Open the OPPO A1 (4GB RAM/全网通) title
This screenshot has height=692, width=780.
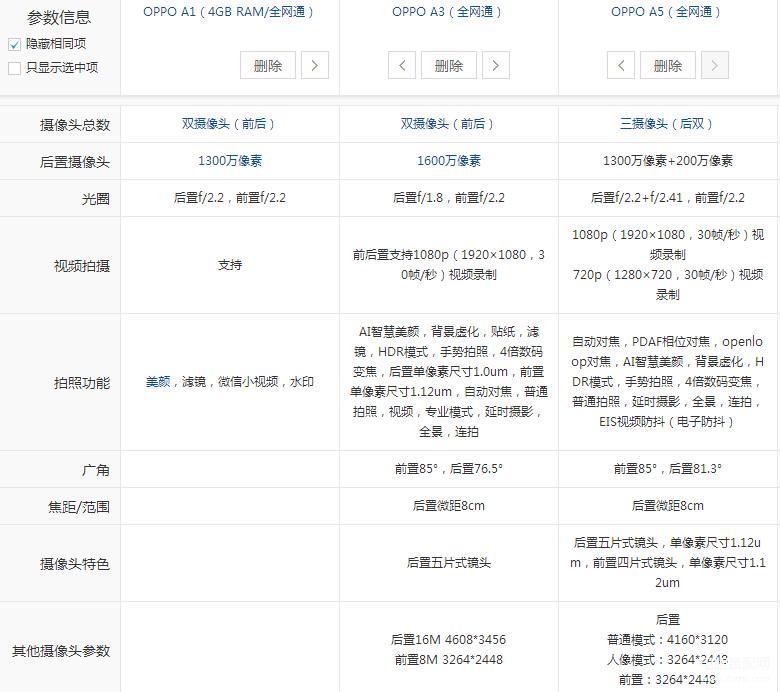pyautogui.click(x=229, y=12)
